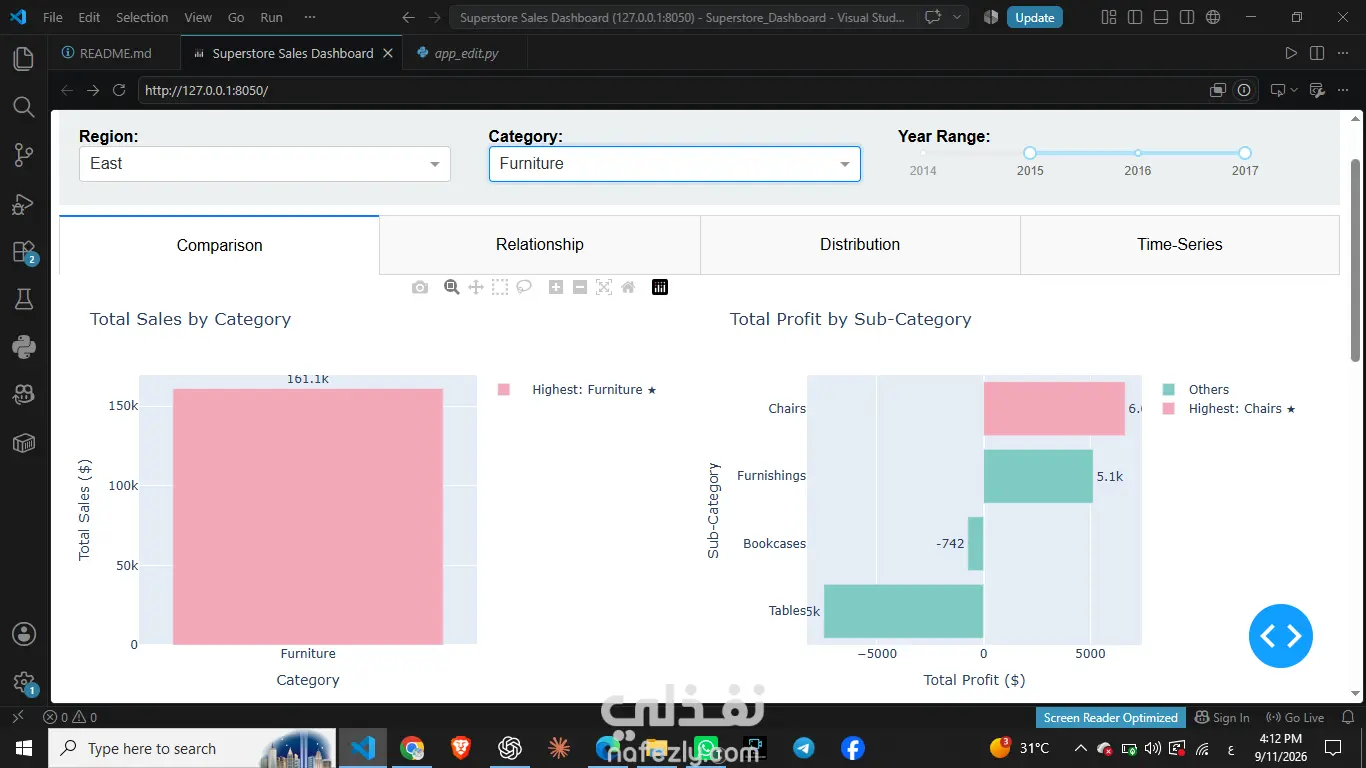Screen dimensions: 1366x768
Task: Switch to the Time-Series tab
Action: coord(1180,244)
